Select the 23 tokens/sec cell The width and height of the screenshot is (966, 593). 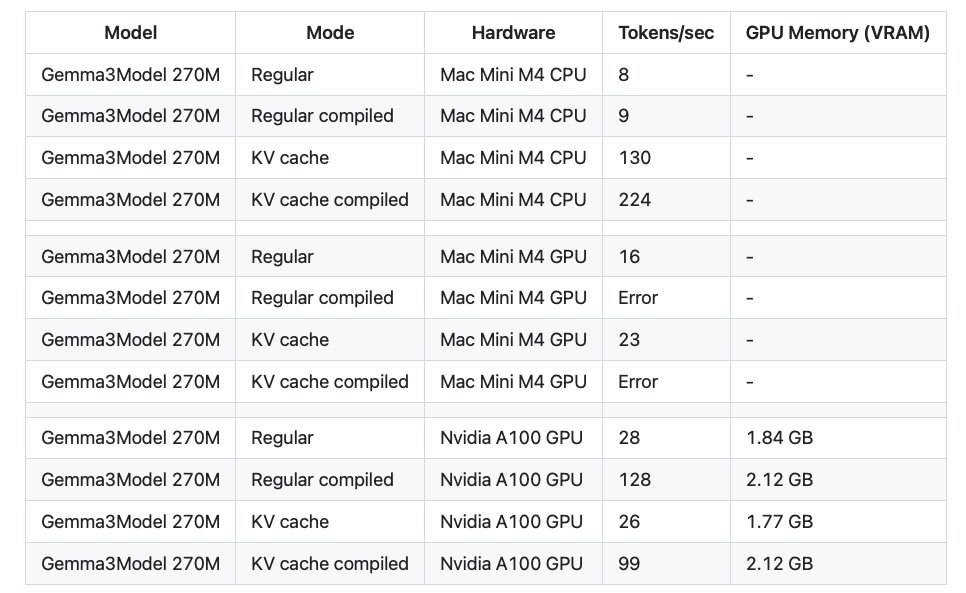click(x=629, y=340)
